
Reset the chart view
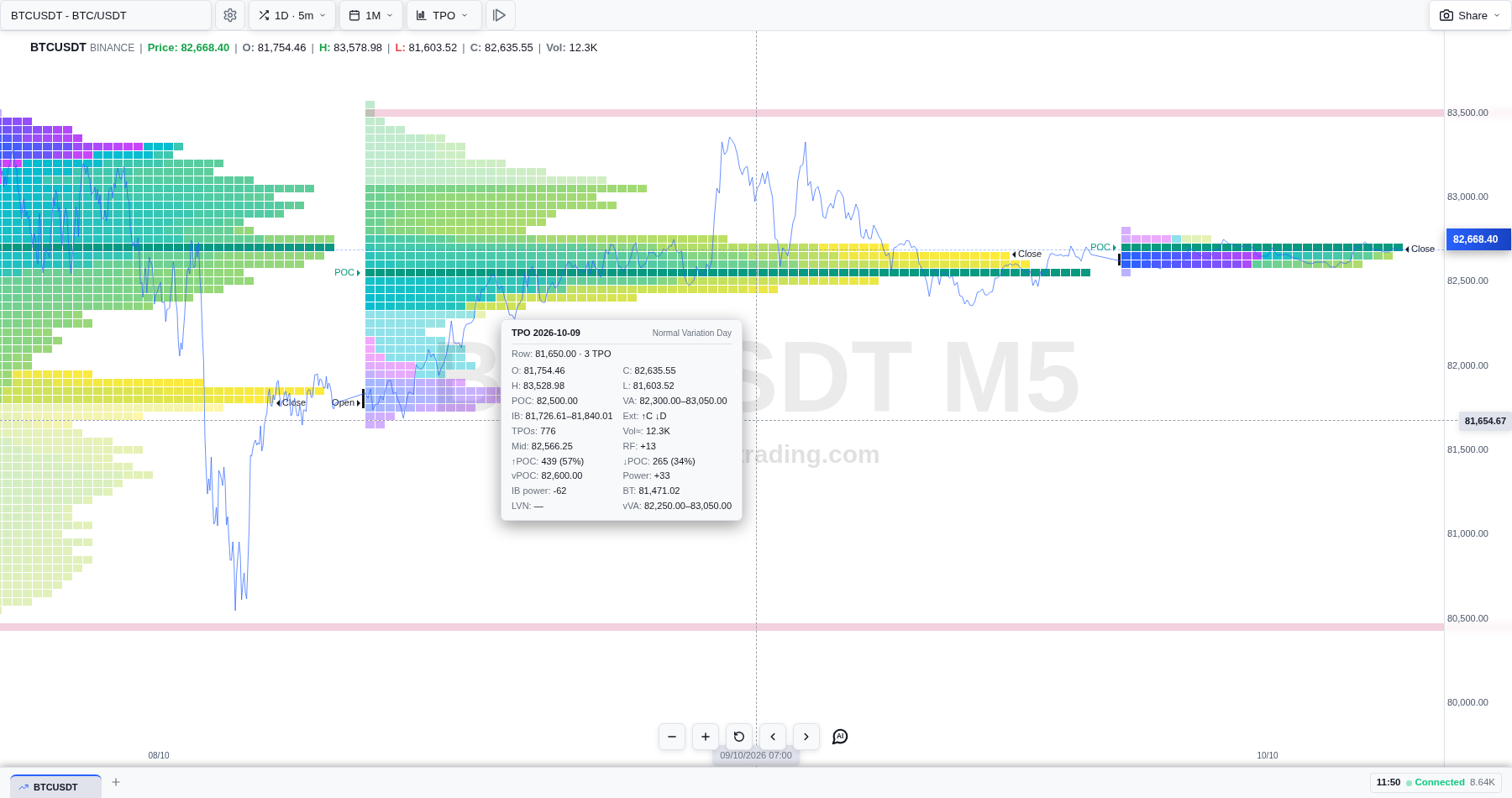click(739, 737)
